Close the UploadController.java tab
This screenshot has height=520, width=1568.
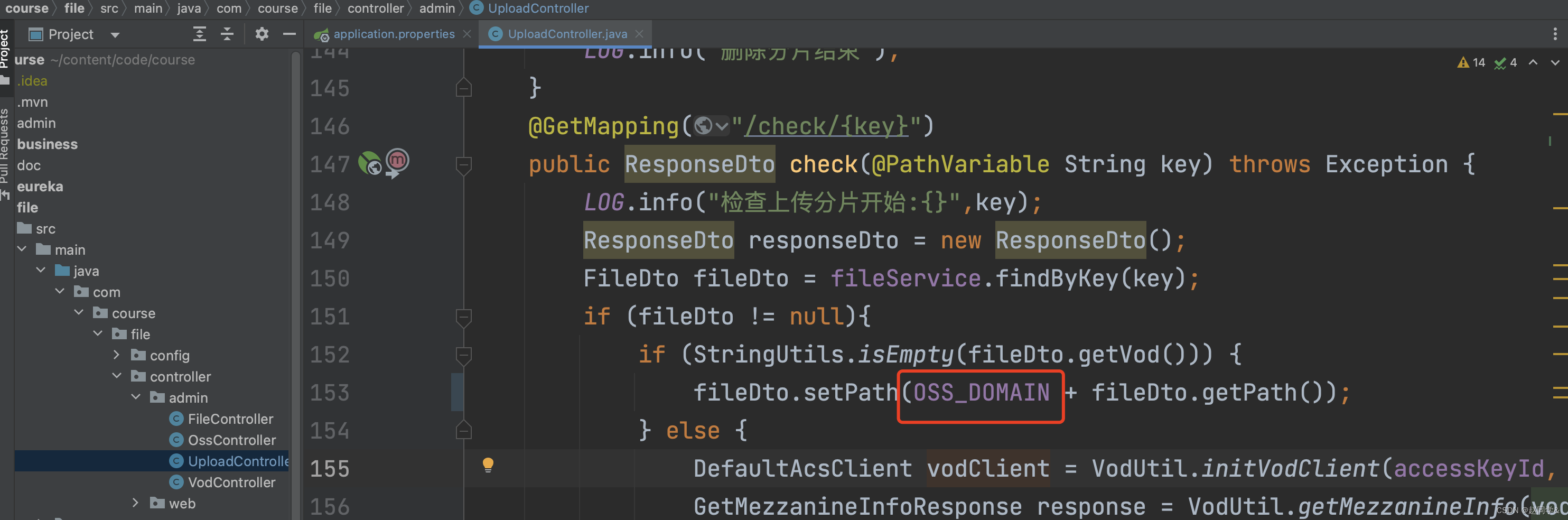pyautogui.click(x=639, y=34)
